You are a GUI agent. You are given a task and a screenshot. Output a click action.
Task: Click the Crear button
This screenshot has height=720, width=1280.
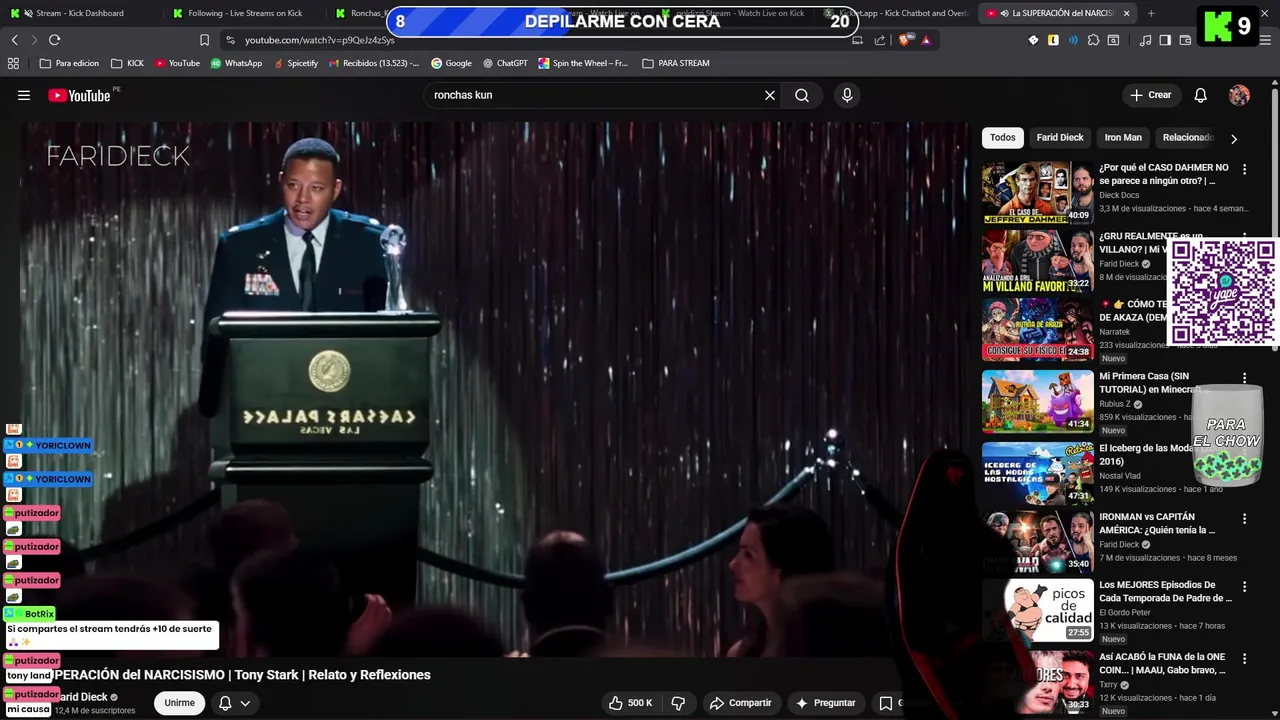(x=1150, y=95)
